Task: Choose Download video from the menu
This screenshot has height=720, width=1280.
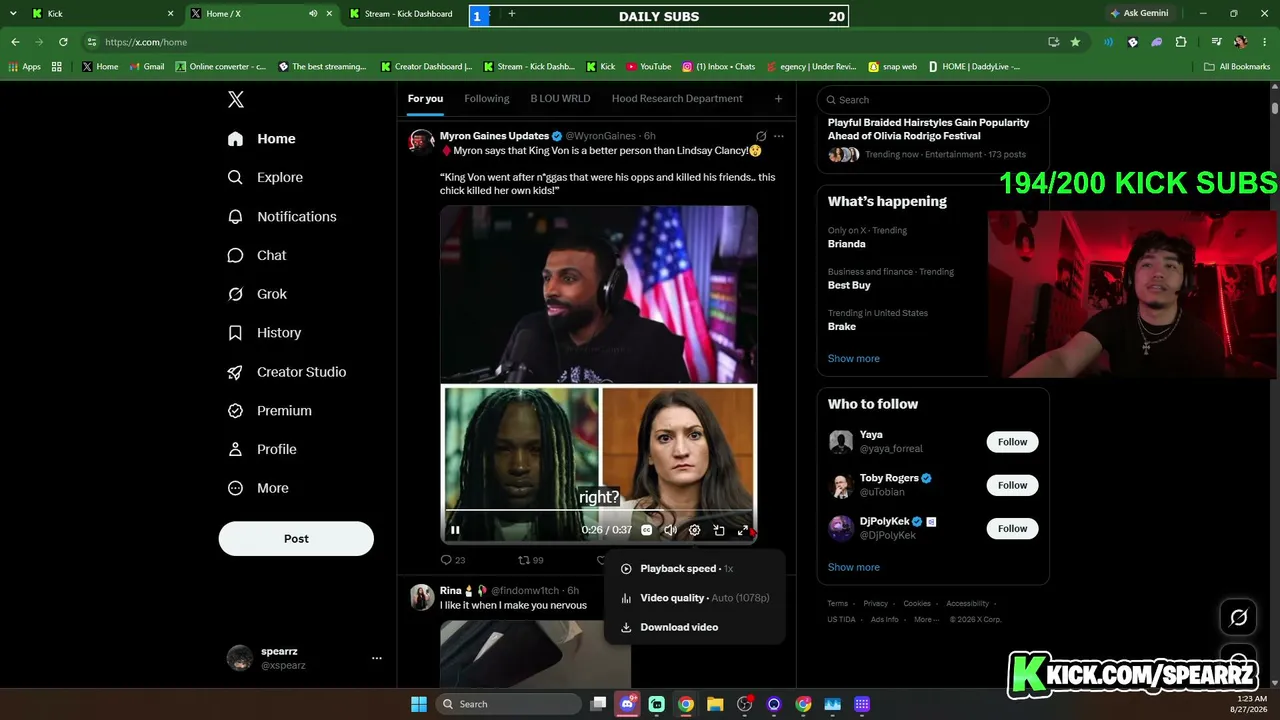Action: pyautogui.click(x=695, y=627)
